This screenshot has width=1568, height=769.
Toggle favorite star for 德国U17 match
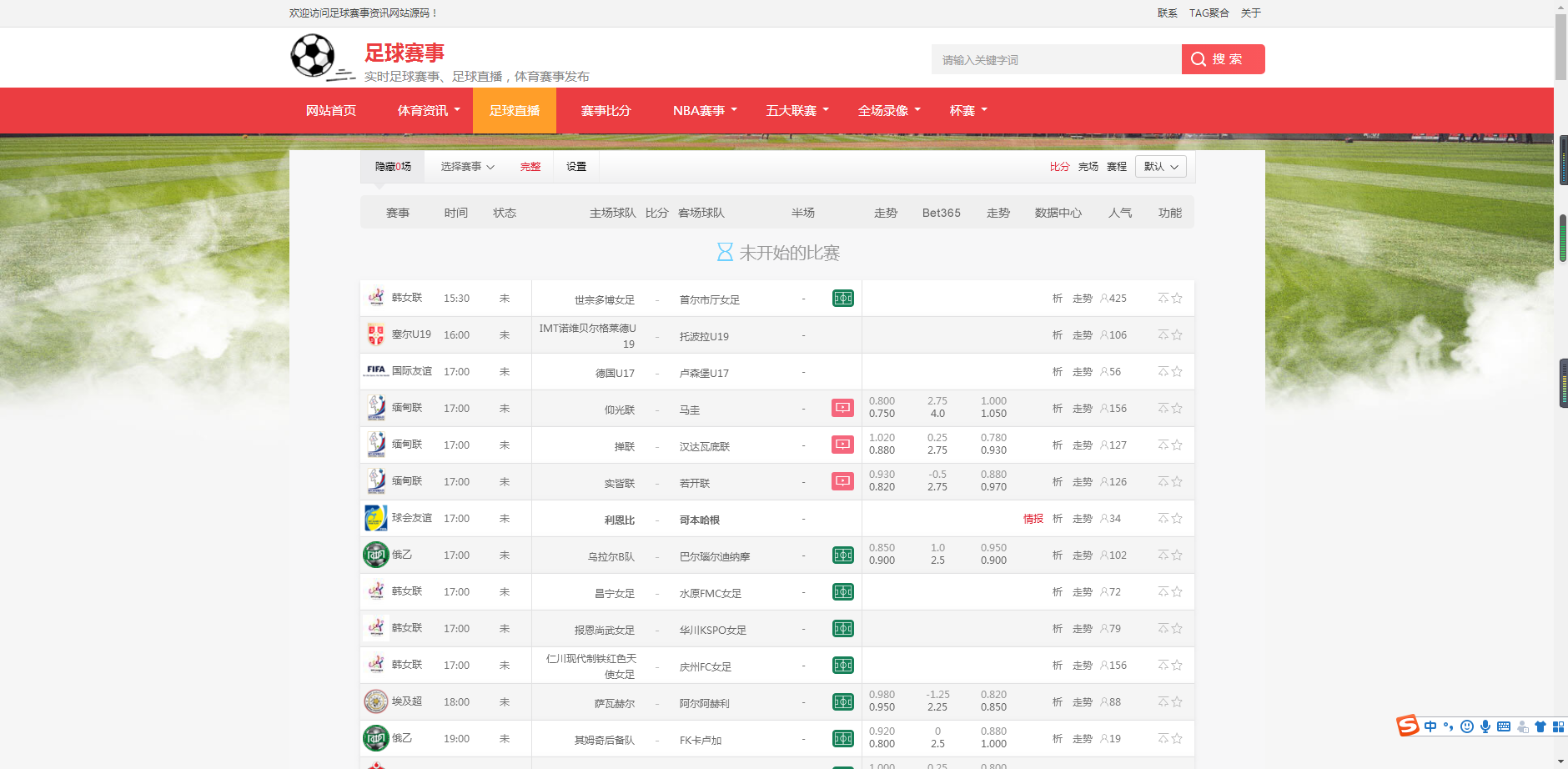point(1177,371)
